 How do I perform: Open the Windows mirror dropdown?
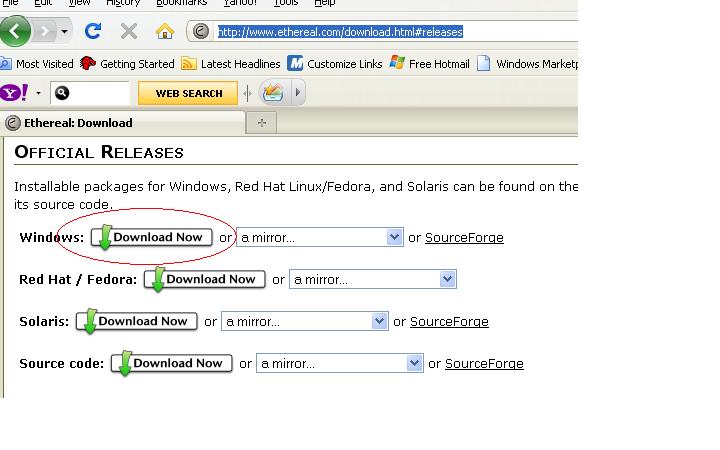click(x=320, y=237)
